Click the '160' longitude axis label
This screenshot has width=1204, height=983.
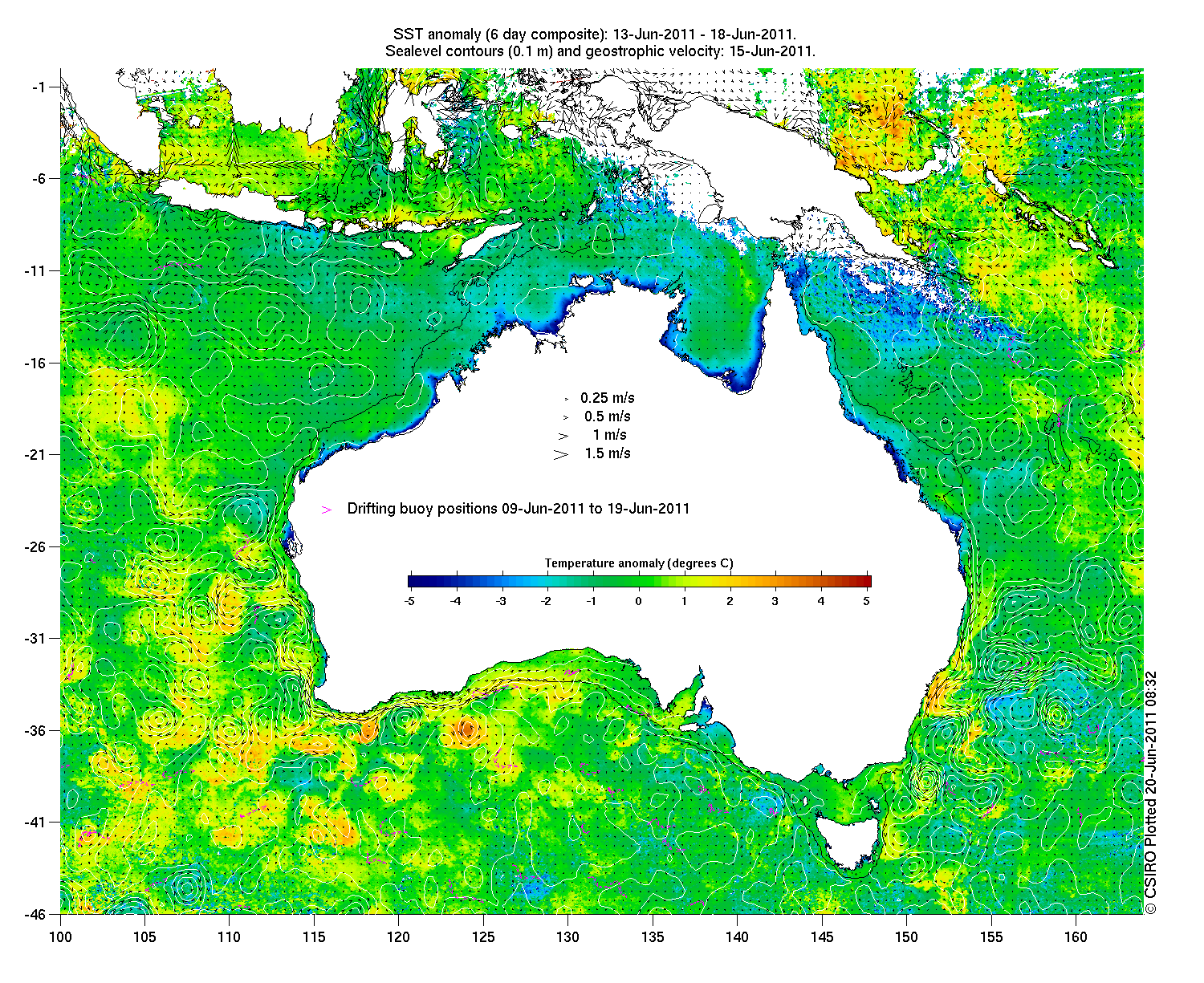tap(1076, 936)
